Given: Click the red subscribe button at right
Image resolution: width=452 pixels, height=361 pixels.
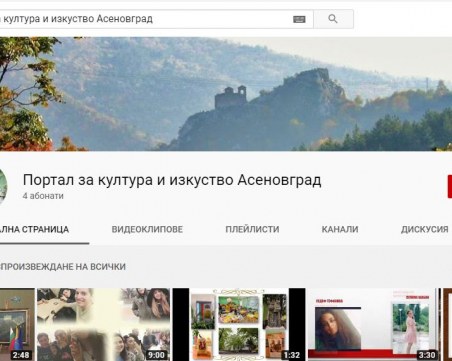Looking at the screenshot, I should click(450, 186).
